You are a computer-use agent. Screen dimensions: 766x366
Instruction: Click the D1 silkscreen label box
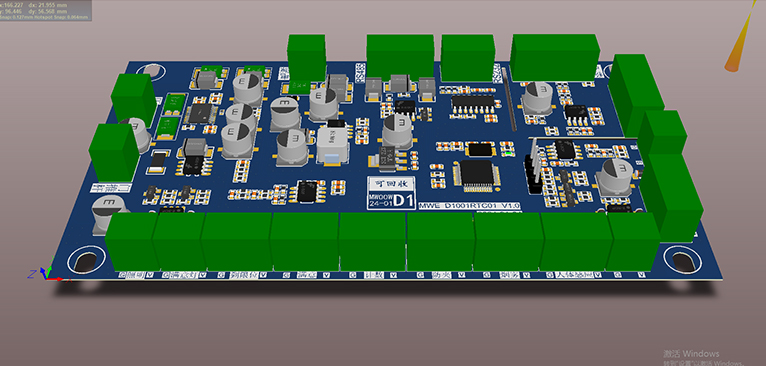click(x=391, y=200)
